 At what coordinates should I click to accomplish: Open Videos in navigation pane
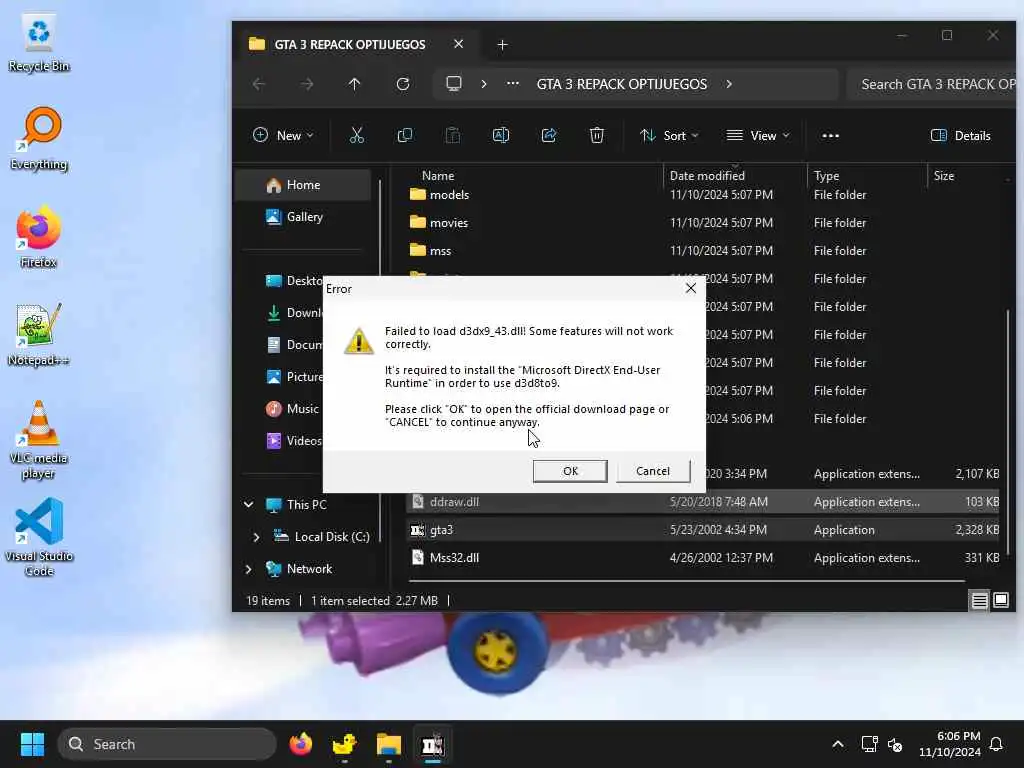(x=293, y=441)
